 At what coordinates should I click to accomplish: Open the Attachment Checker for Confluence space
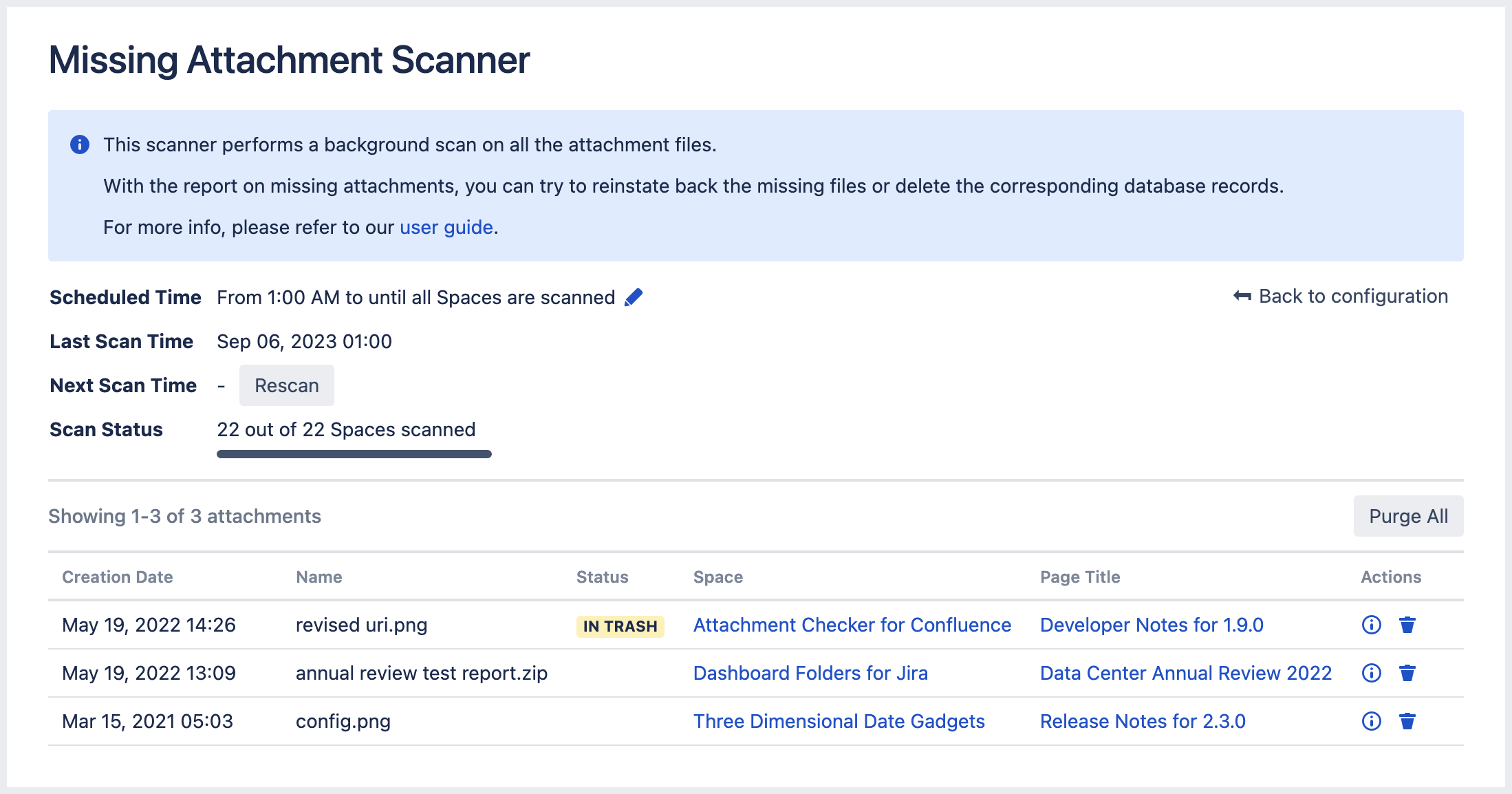(852, 625)
